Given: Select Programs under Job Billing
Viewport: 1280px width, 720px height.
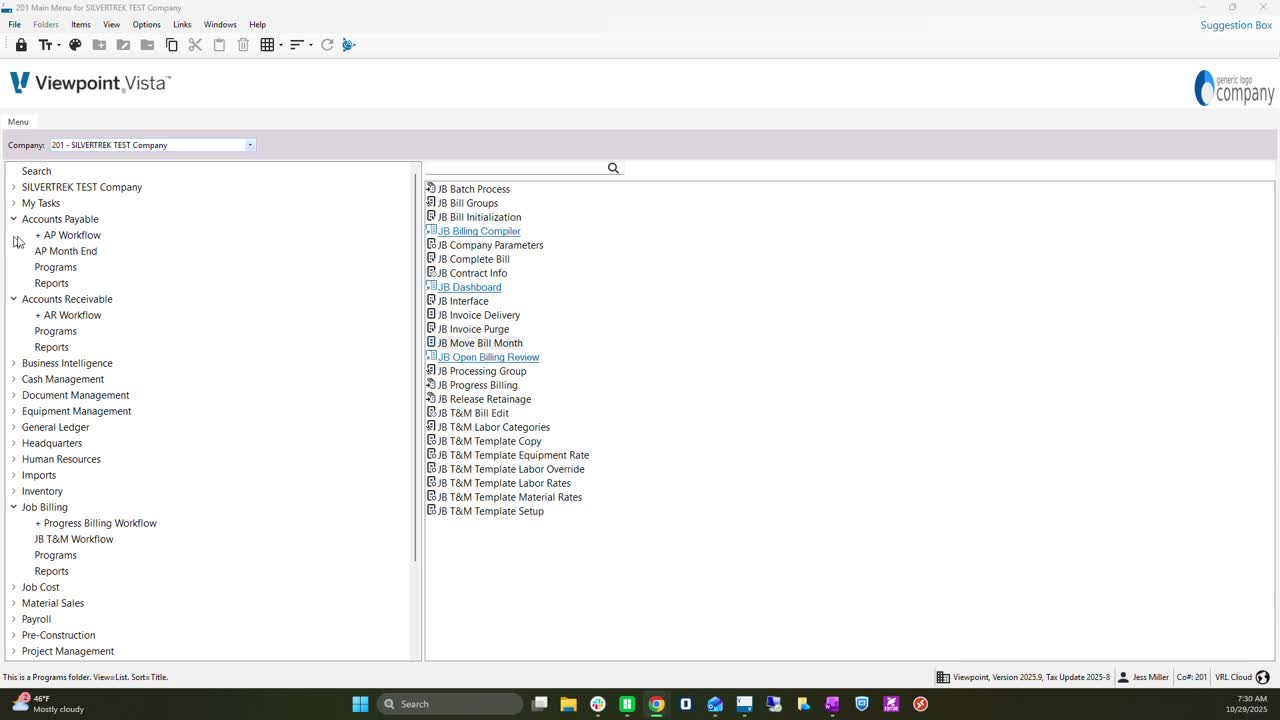Looking at the screenshot, I should click(x=56, y=555).
